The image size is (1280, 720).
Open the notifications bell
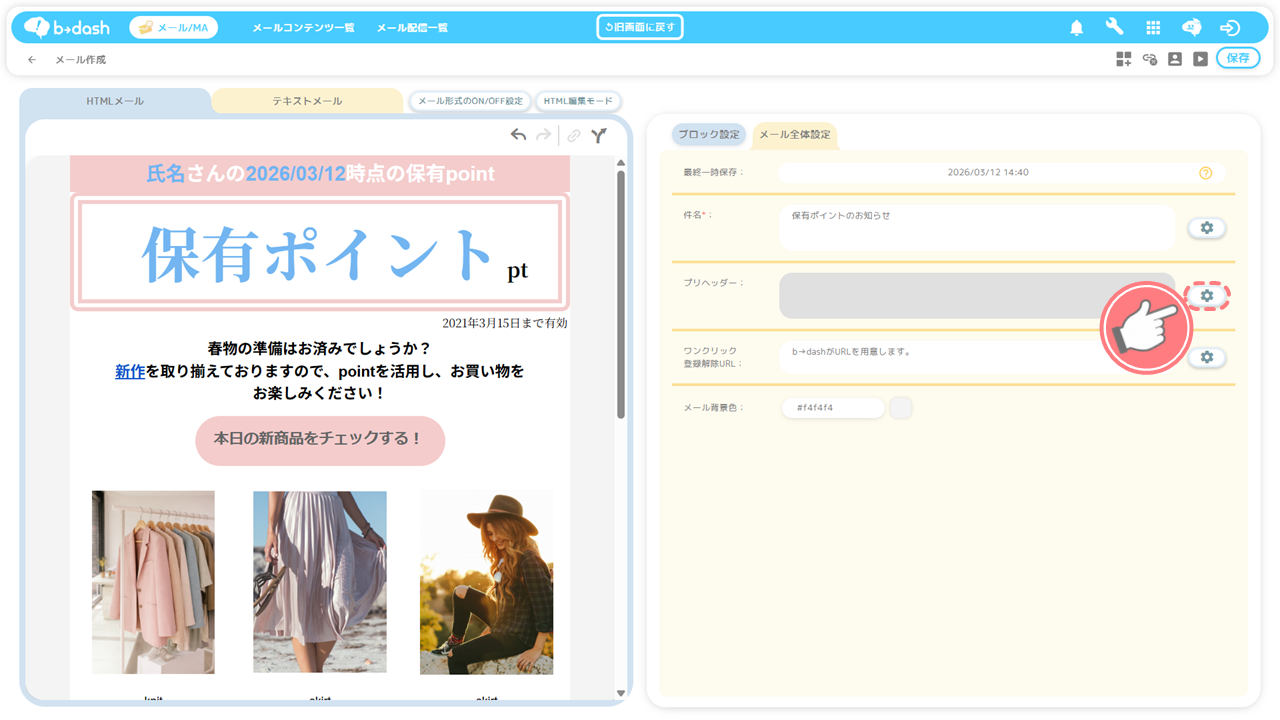[1076, 28]
